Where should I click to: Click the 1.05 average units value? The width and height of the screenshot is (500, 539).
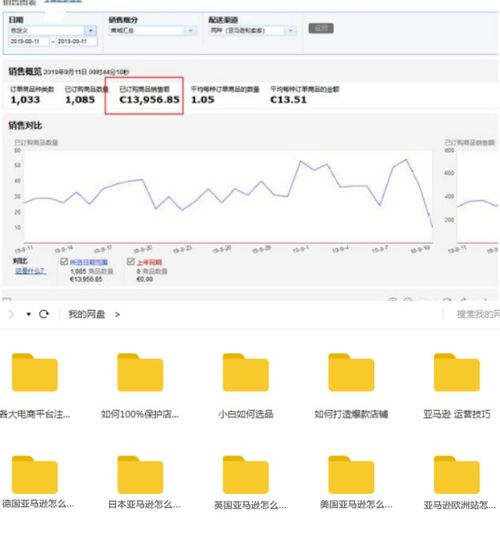coord(203,100)
